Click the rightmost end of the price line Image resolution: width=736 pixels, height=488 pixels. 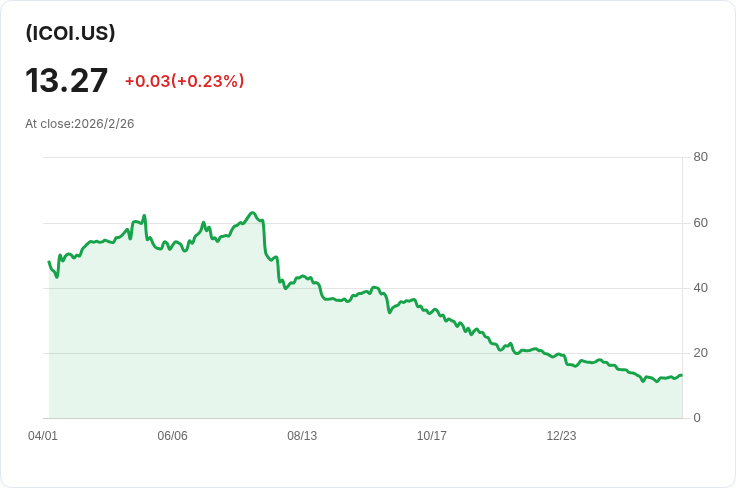pyautogui.click(x=681, y=376)
